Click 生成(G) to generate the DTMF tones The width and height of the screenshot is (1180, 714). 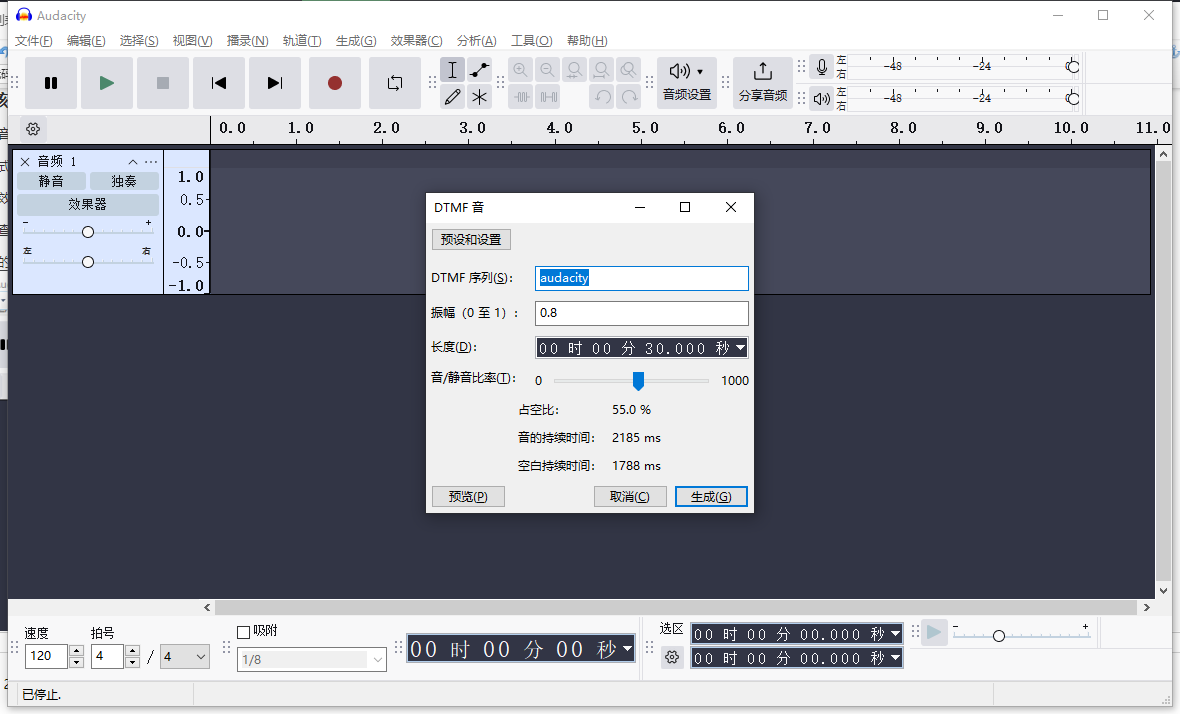711,496
